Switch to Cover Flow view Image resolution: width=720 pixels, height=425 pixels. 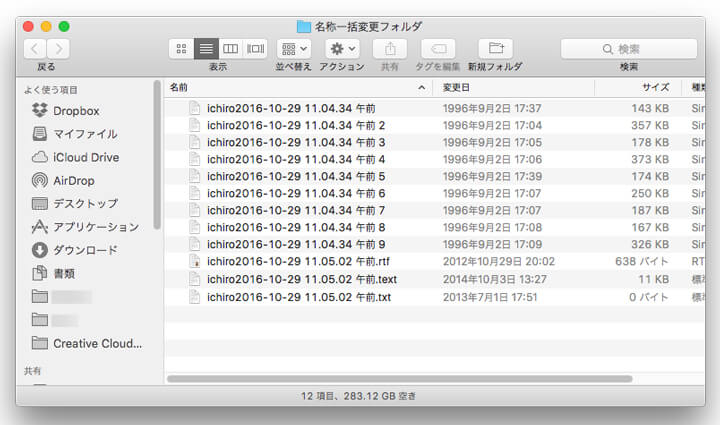pyautogui.click(x=255, y=49)
